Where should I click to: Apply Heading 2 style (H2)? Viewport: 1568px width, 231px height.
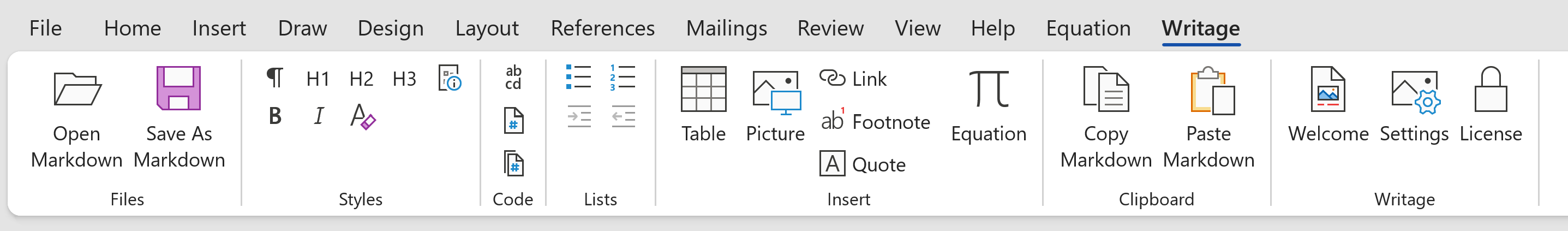(x=361, y=79)
